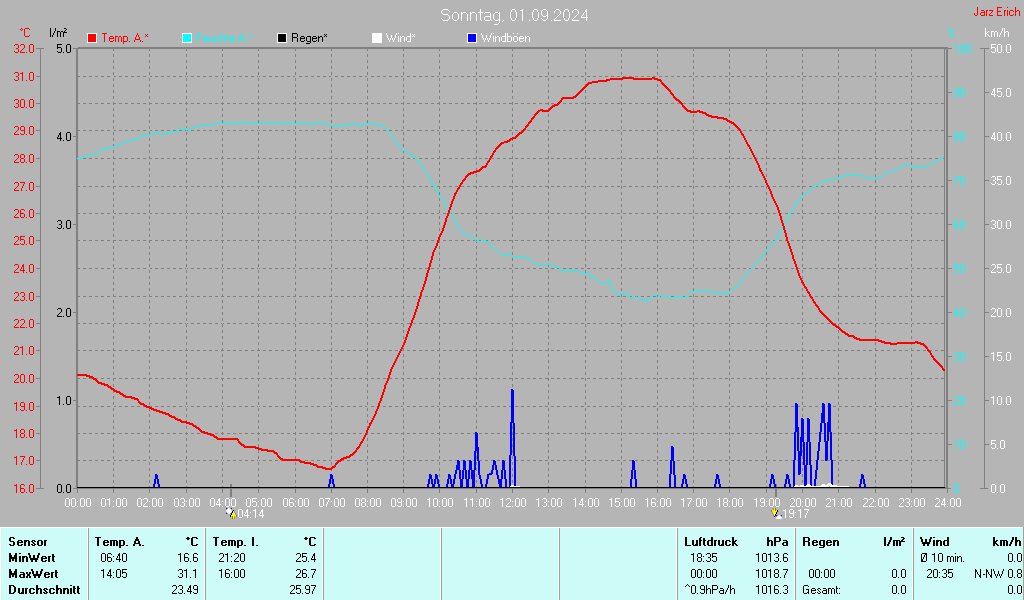
Task: Click the blue Windböen legend square
Action: [x=472, y=38]
